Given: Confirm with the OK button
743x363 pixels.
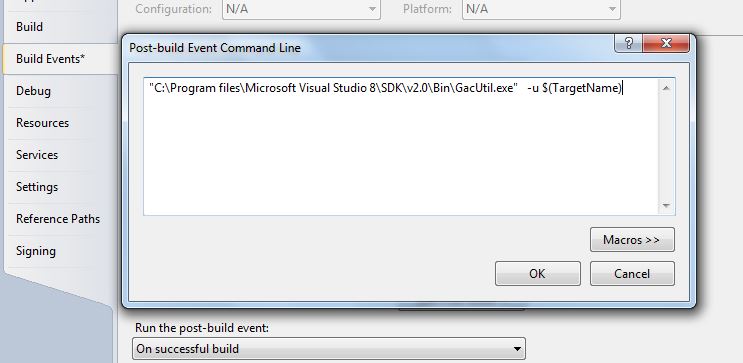Looking at the screenshot, I should pos(537,273).
